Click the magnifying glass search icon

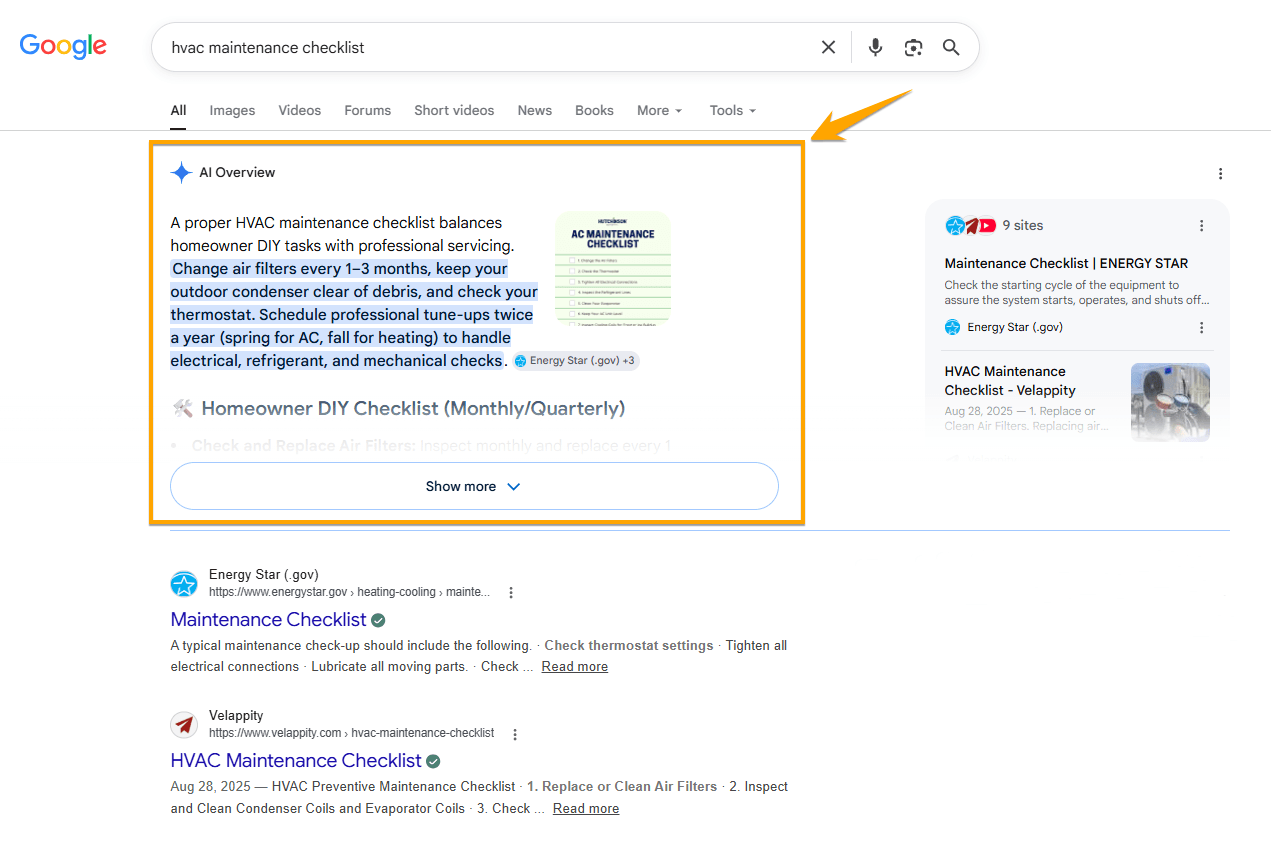951,47
